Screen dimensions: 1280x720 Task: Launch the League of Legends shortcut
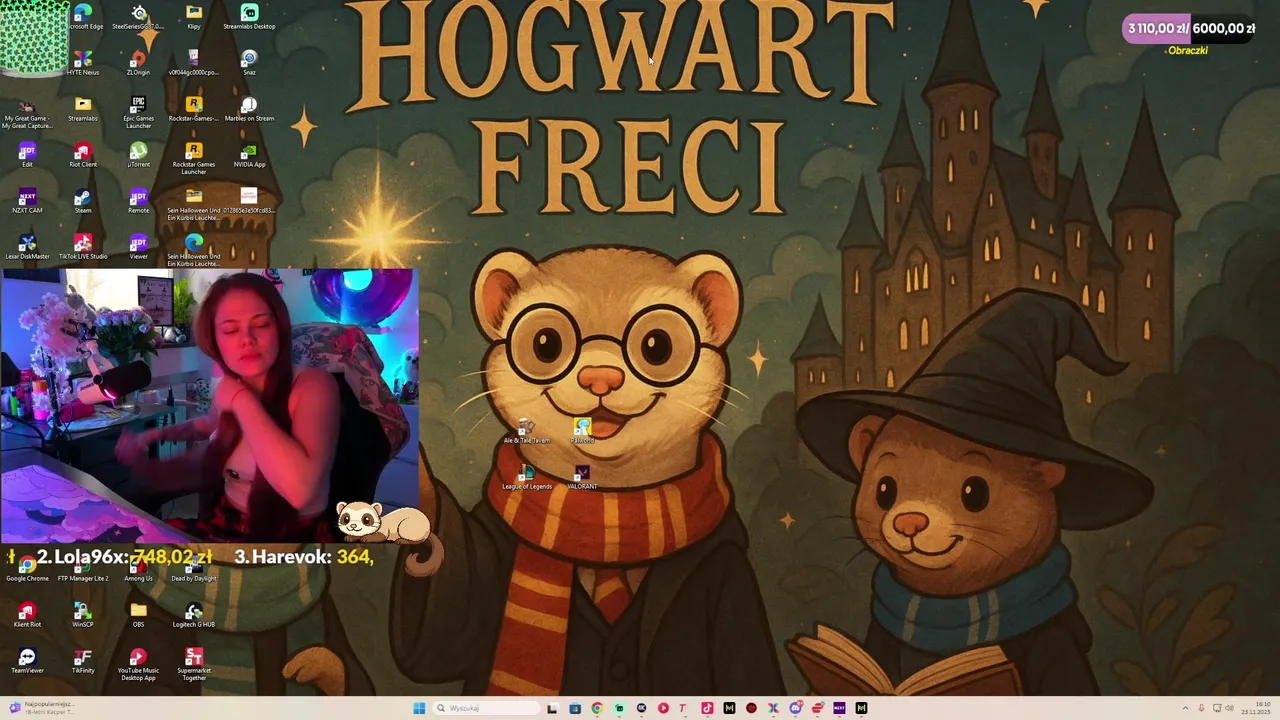527,477
